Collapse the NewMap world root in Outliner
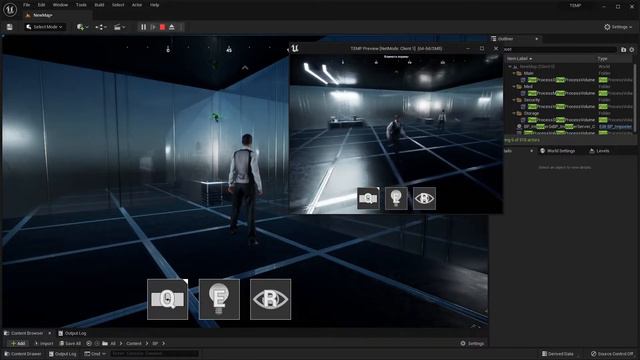The image size is (640, 360). click(x=510, y=66)
